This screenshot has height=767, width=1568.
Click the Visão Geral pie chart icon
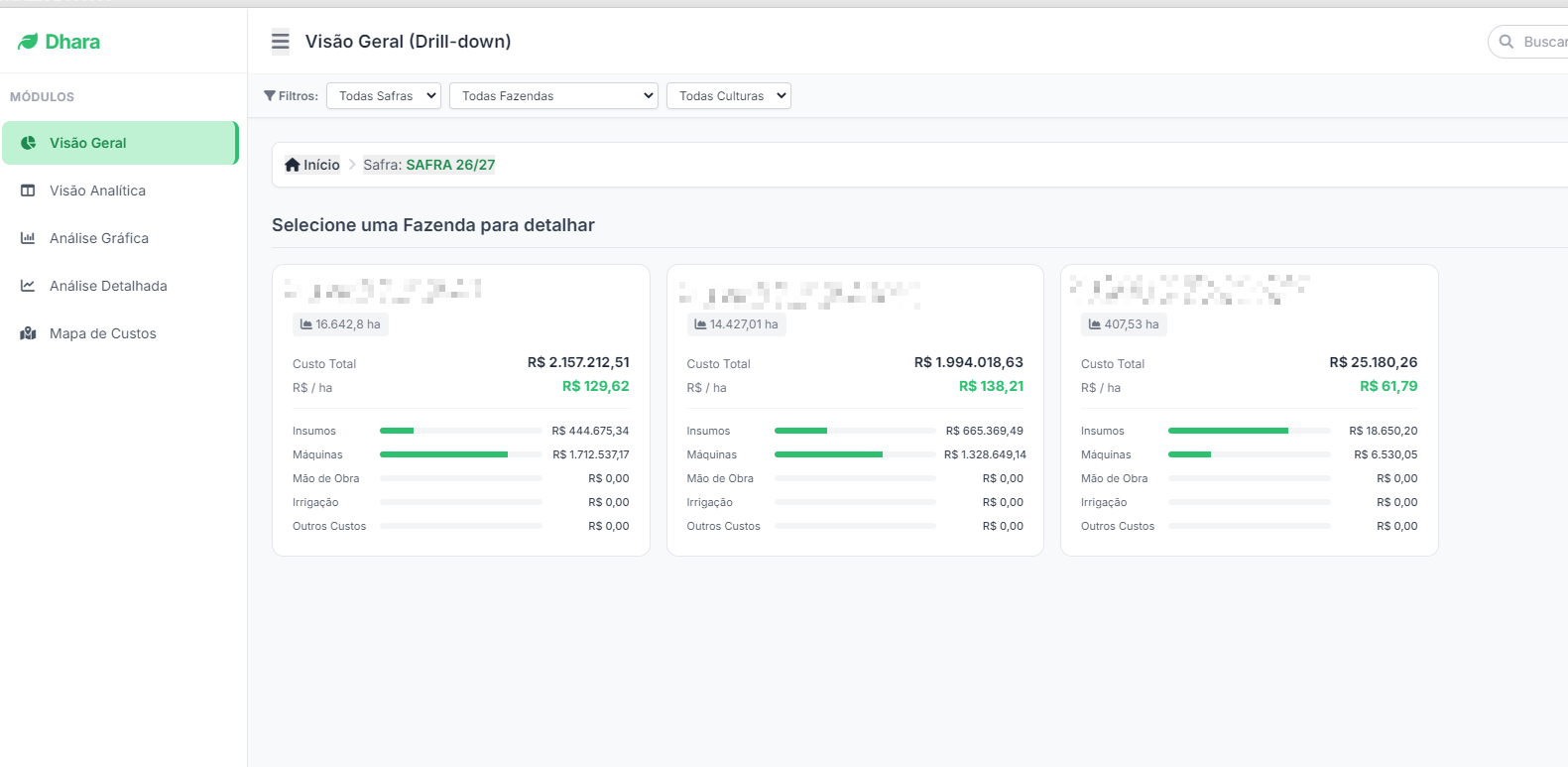(x=28, y=143)
